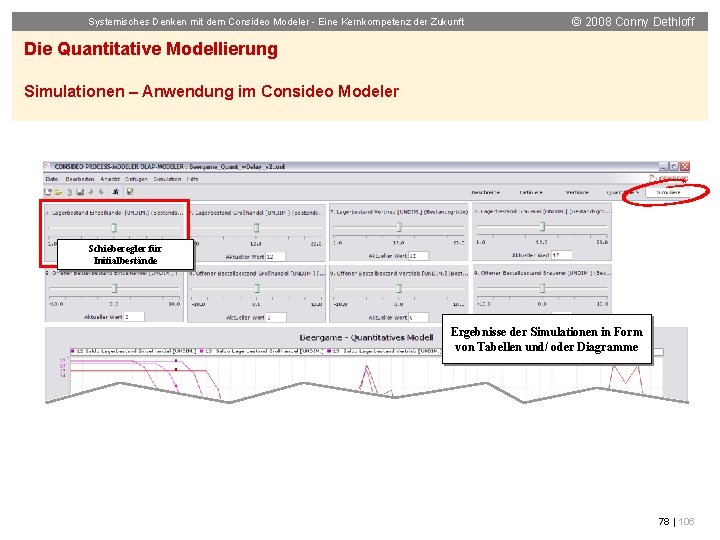Click the Lagerbestand Brauerei slider handle
Screen dimensions: 720x540
click(x=542, y=226)
